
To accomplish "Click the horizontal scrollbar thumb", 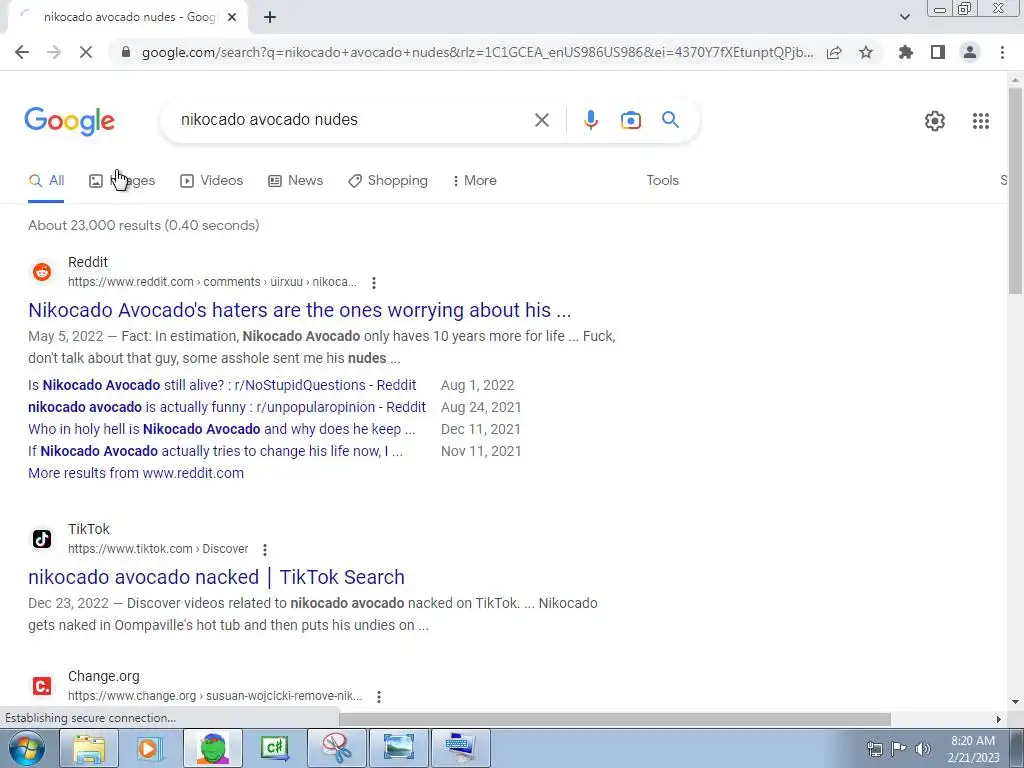I will [x=615, y=719].
